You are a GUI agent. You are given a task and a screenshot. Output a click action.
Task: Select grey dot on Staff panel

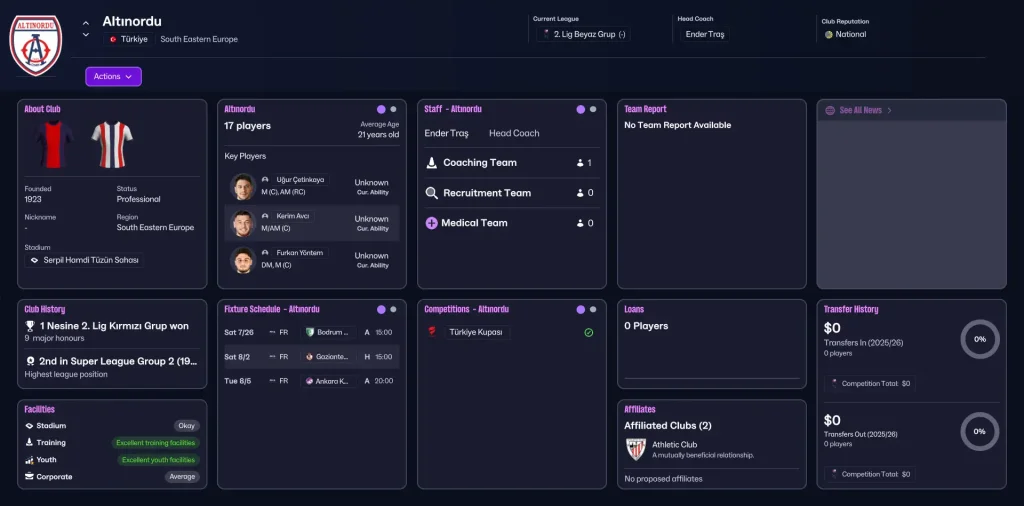pyautogui.click(x=593, y=109)
